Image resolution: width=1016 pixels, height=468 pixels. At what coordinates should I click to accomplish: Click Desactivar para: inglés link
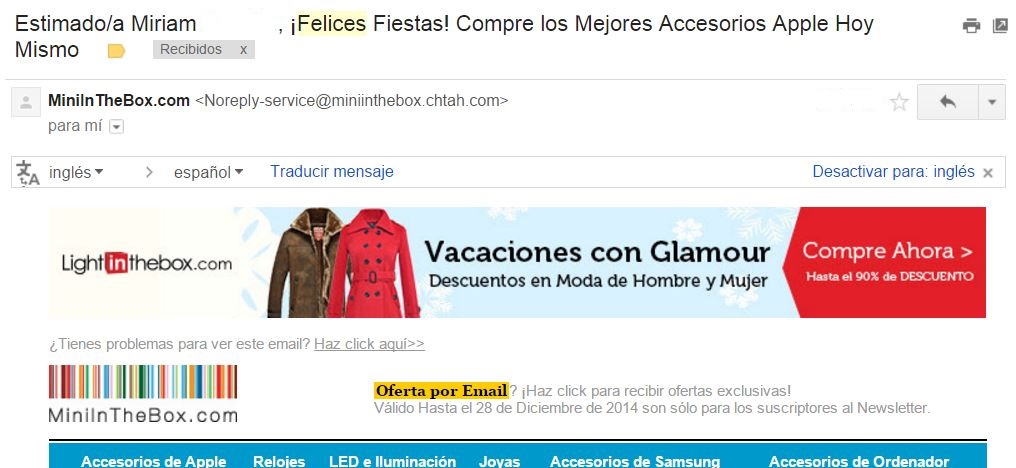pos(894,172)
